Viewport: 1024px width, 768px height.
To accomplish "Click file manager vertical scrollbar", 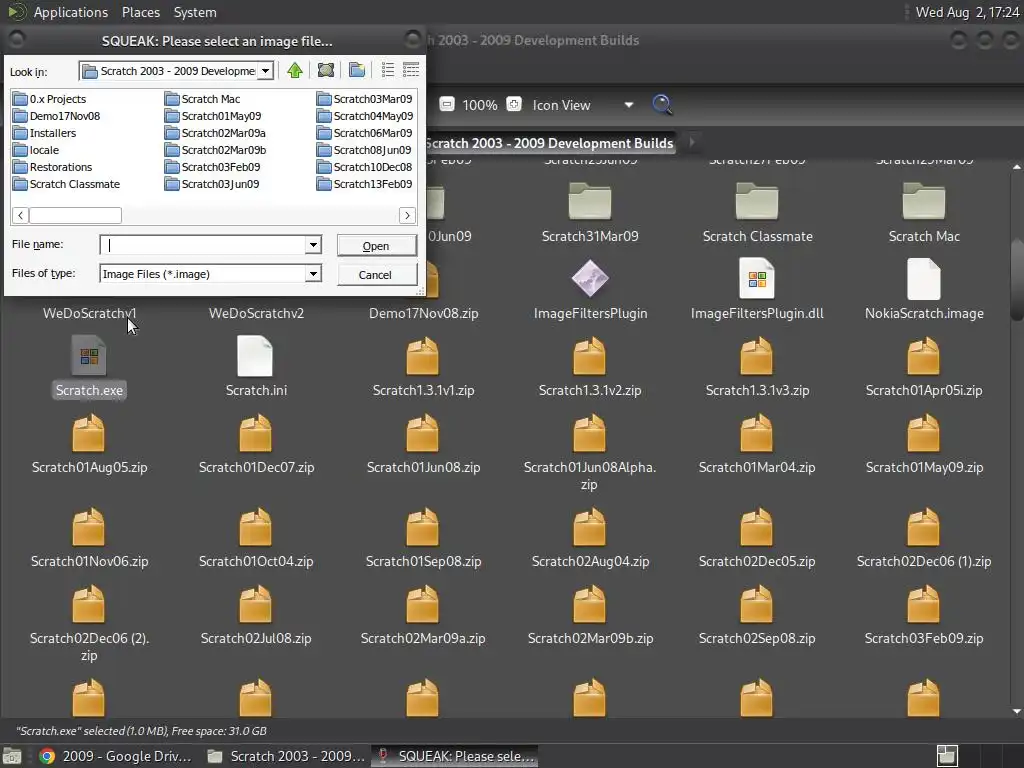I will tap(1017, 281).
